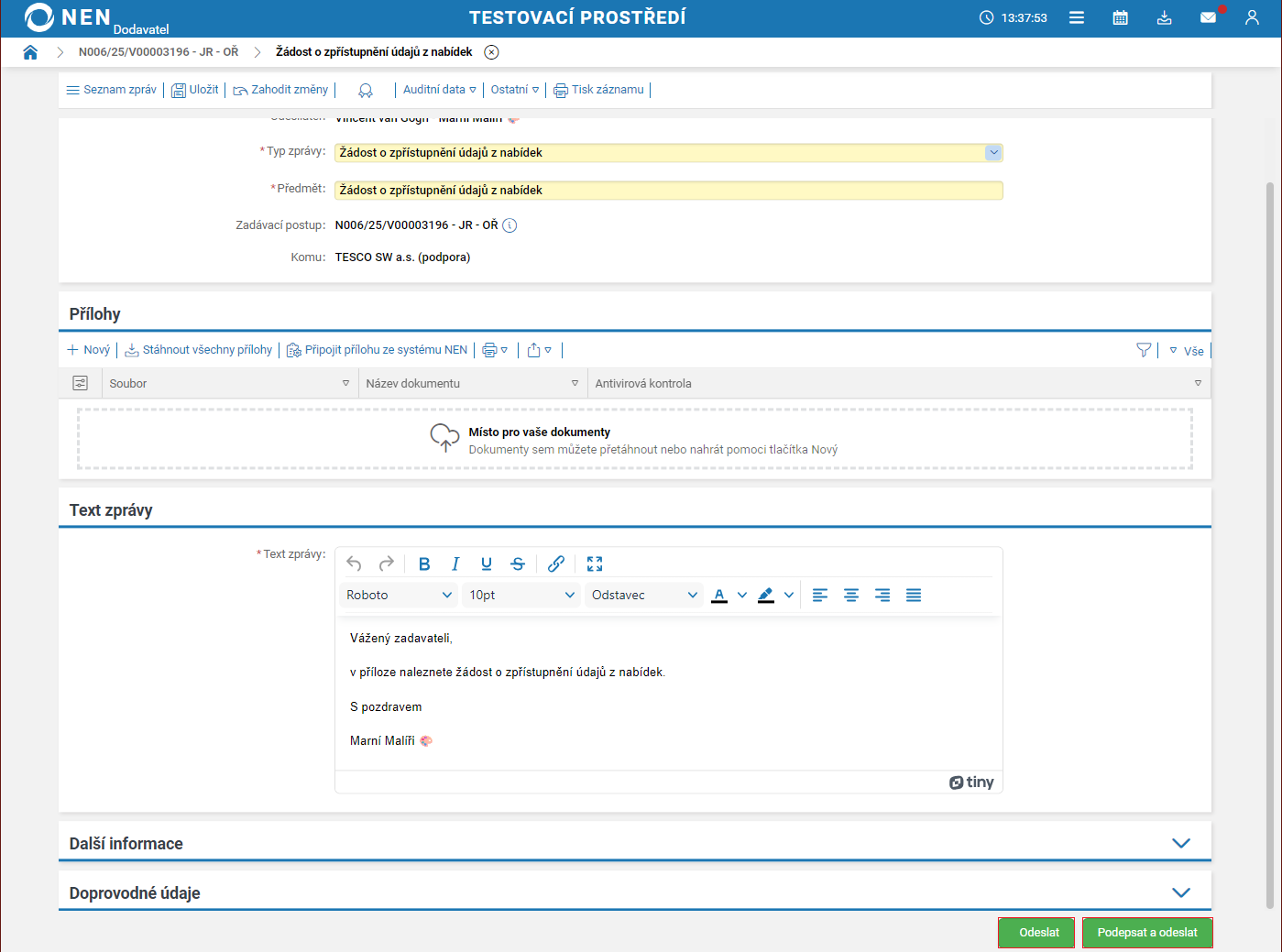The height and width of the screenshot is (952, 1282).
Task: Click the download icon in header
Action: pos(1164,17)
